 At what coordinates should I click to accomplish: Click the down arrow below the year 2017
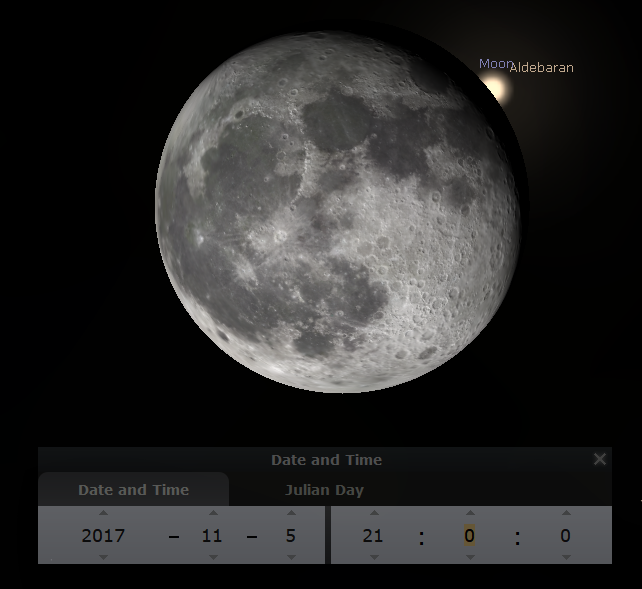pos(103,557)
